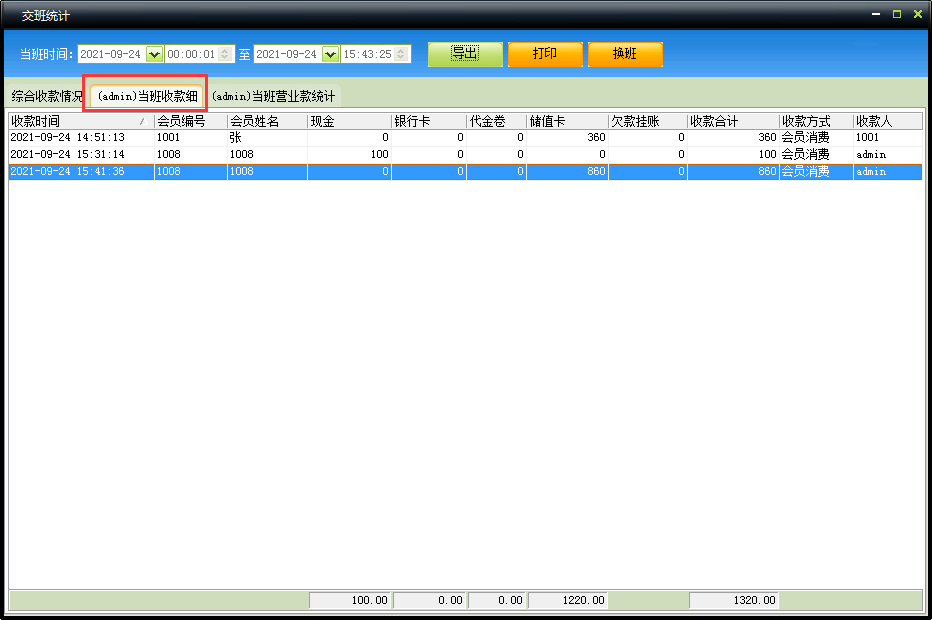Image resolution: width=932 pixels, height=620 pixels.
Task: Click the 换班 shift change button
Action: (x=625, y=54)
